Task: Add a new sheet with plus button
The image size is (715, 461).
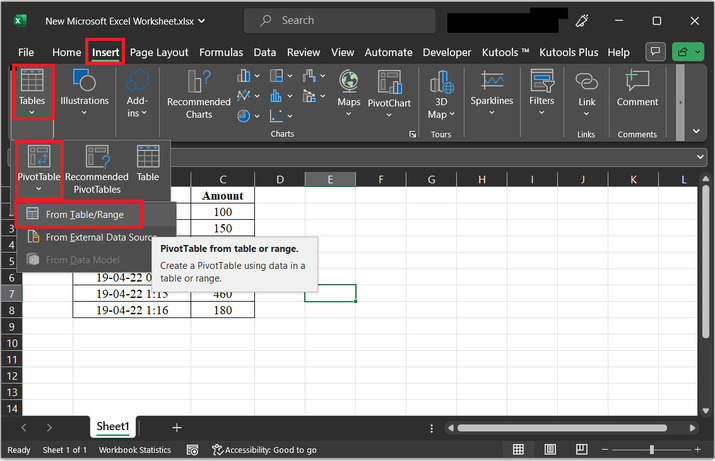Action: tap(177, 427)
